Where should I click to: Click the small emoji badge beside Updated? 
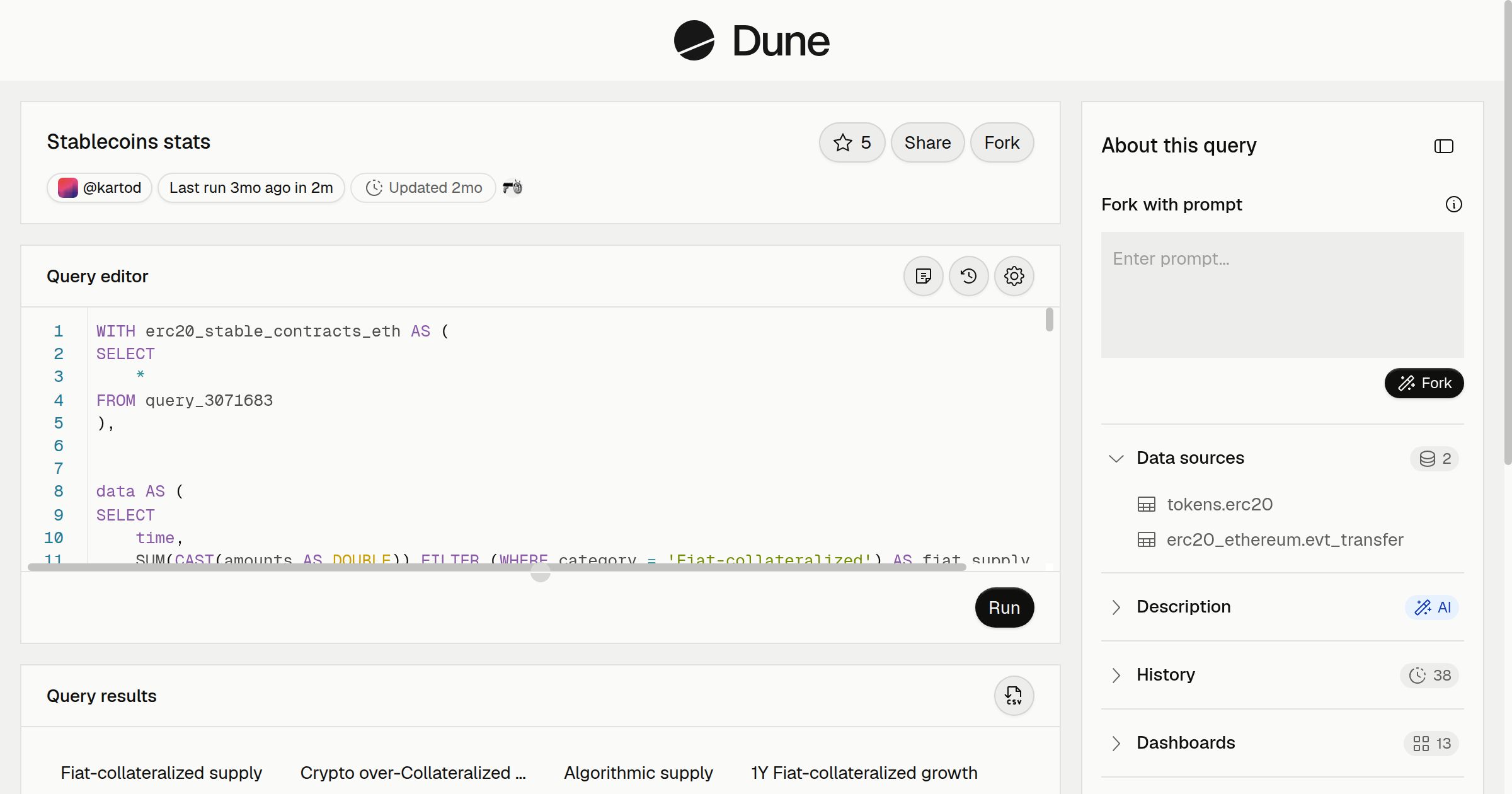512,187
